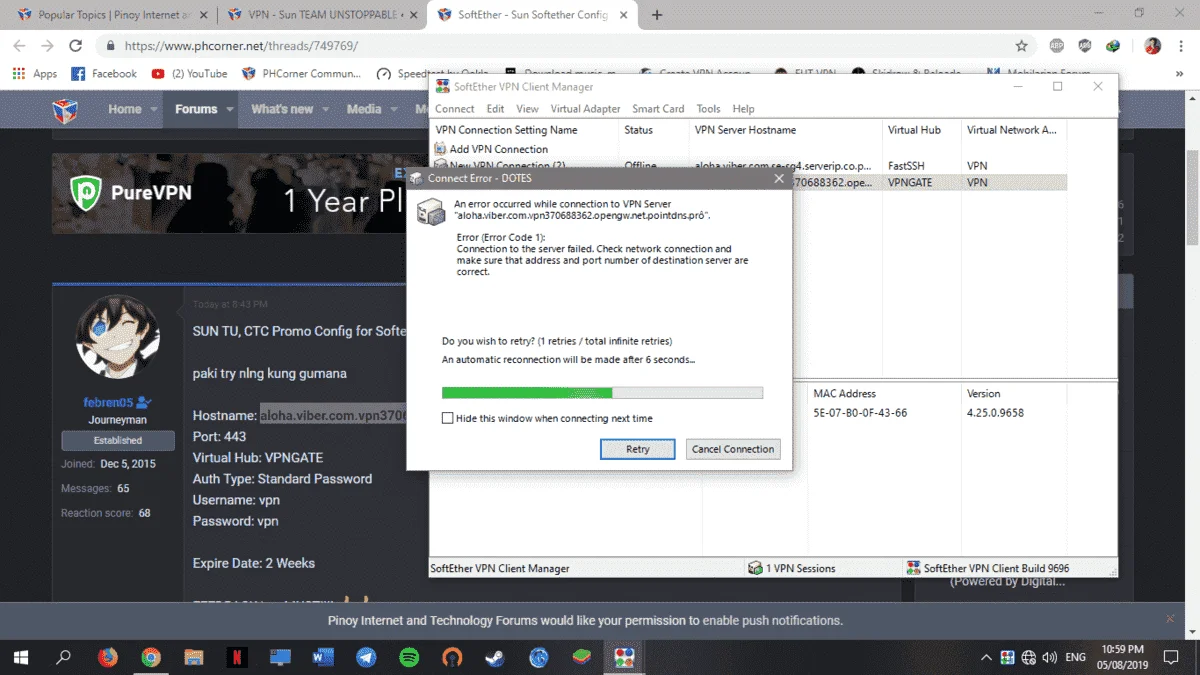The image size is (1200, 675).
Task: Click the 4.25.0.9658 version value
Action: point(995,413)
